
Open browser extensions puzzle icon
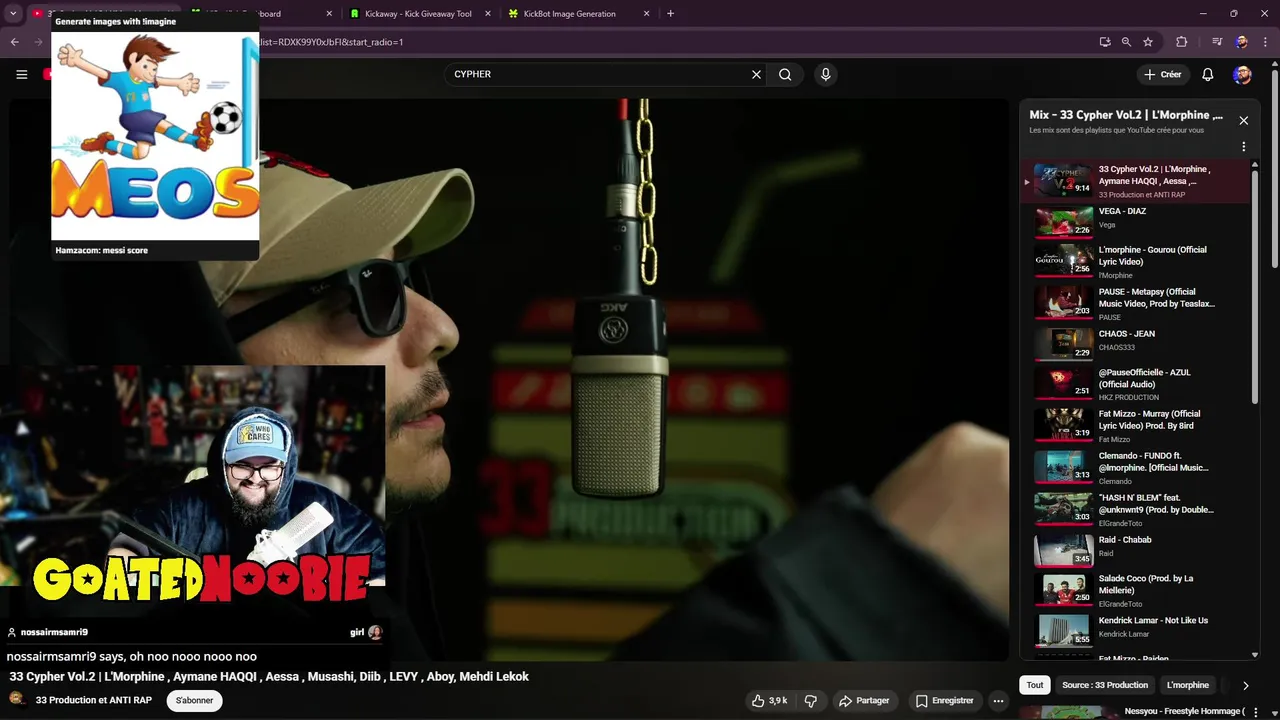tap(1181, 42)
